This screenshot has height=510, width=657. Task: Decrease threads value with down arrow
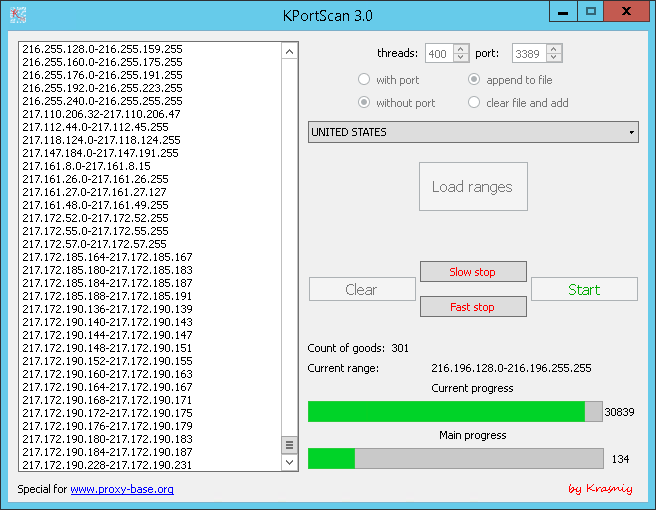pyautogui.click(x=461, y=58)
